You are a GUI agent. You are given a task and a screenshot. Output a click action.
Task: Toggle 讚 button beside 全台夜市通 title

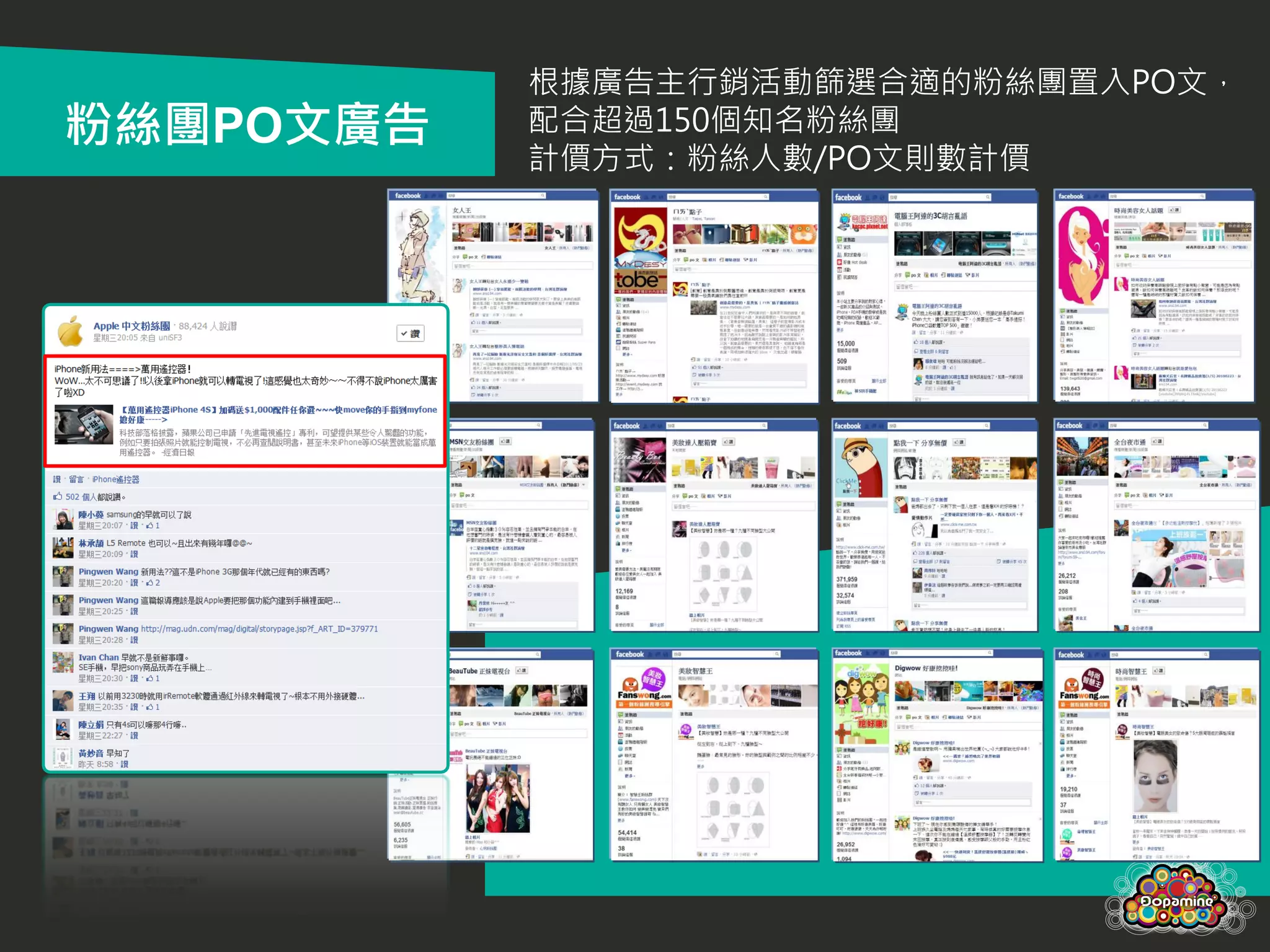coord(1157,441)
